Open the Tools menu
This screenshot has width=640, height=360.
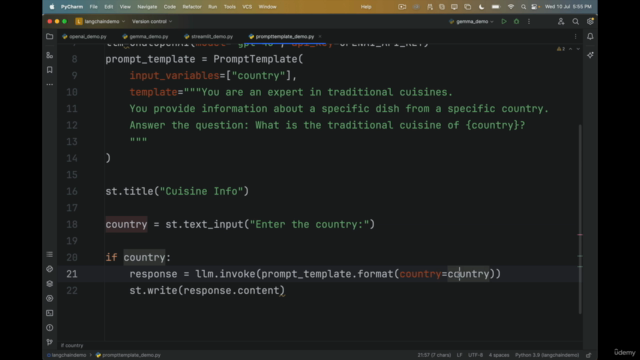click(229, 7)
